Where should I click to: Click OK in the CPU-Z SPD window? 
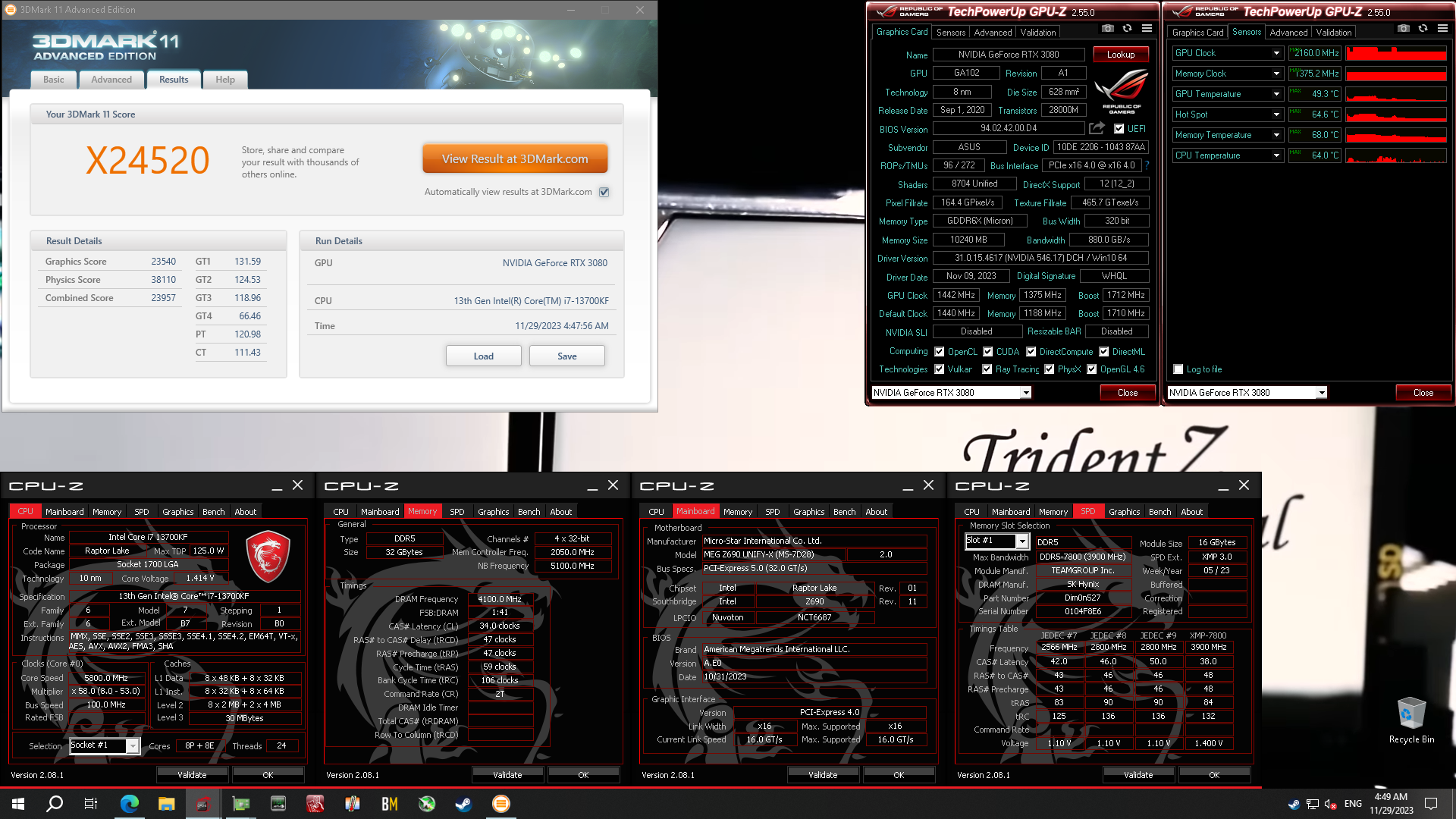tap(1214, 775)
